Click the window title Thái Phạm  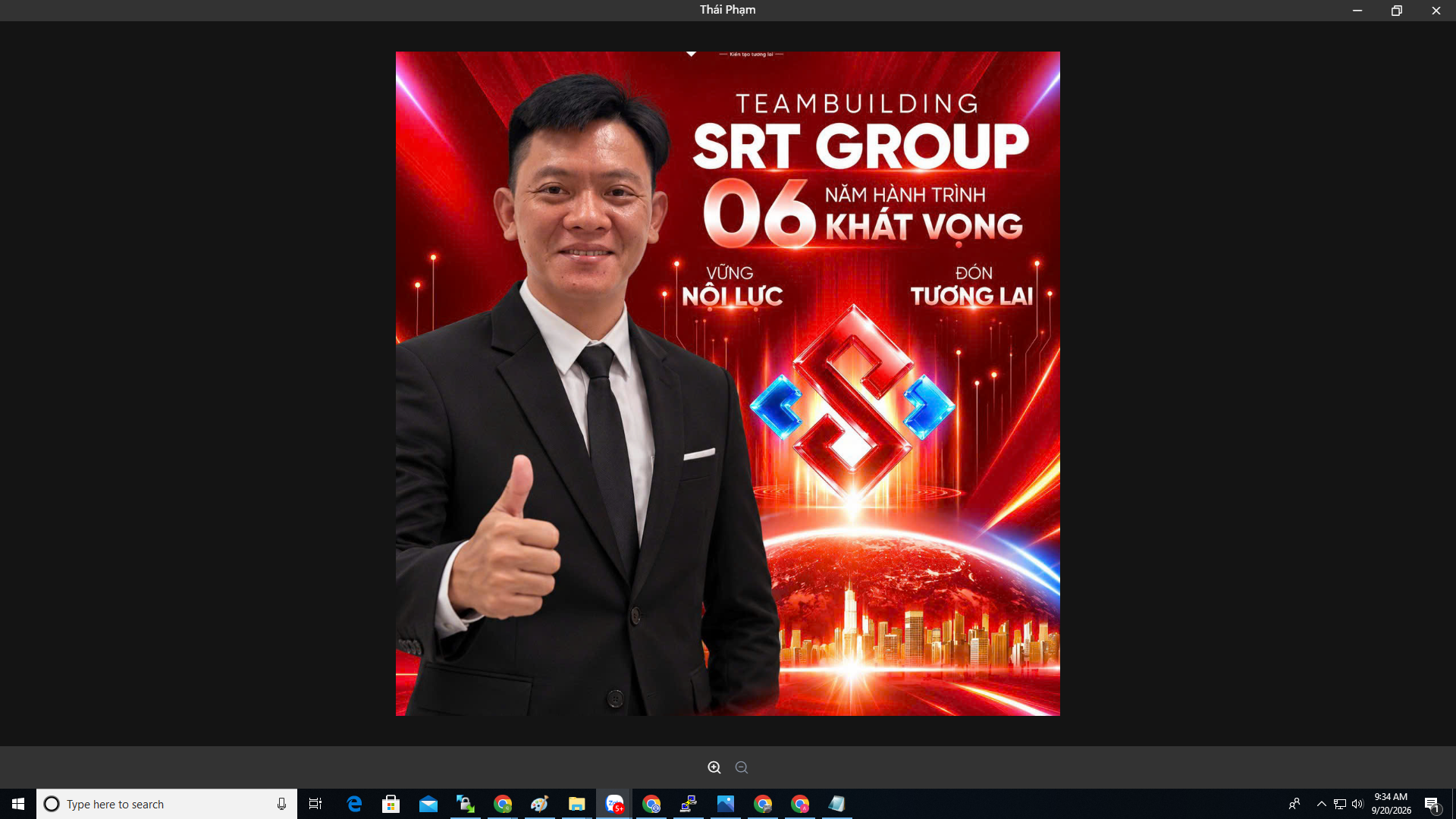pos(728,10)
